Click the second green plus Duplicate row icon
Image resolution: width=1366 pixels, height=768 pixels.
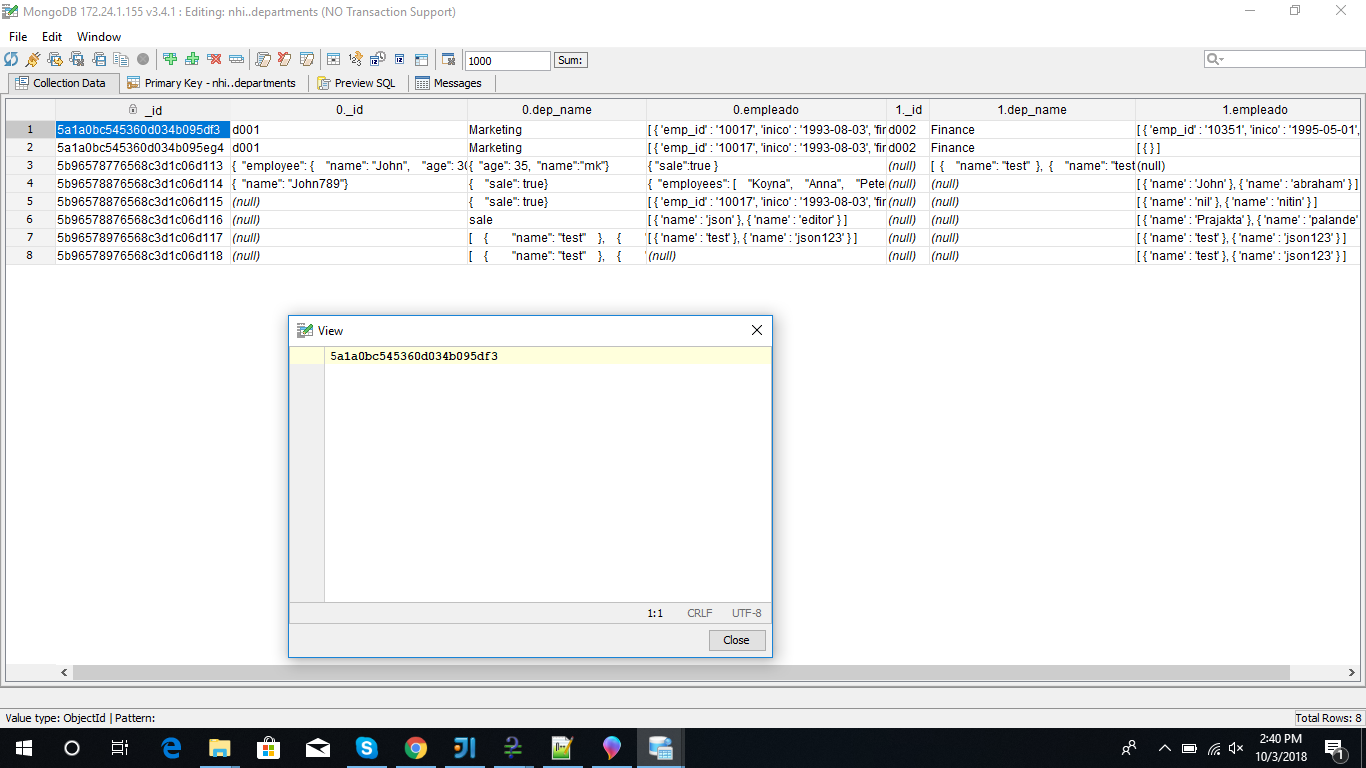[x=192, y=59]
